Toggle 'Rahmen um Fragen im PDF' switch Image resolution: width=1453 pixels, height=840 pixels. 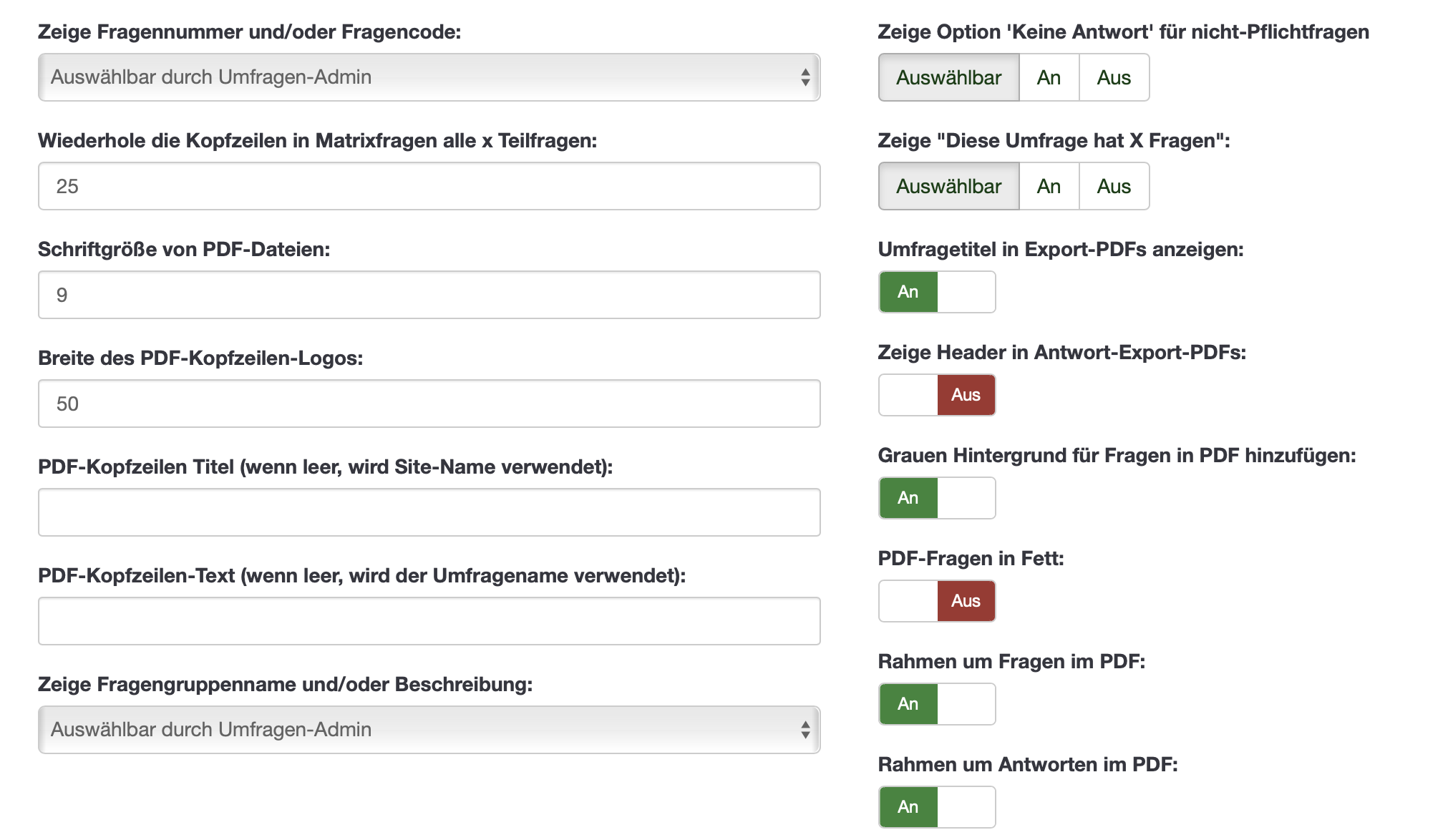point(937,704)
